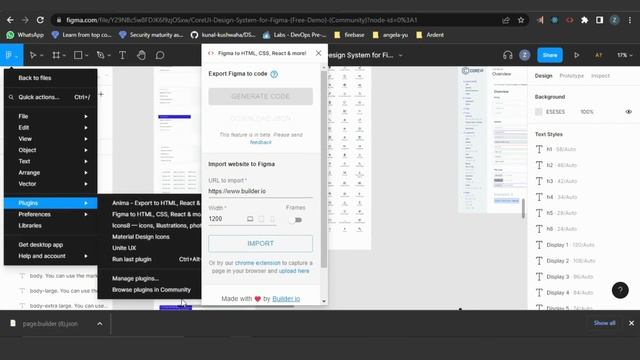The width and height of the screenshot is (640, 360).
Task: Select the Frame tool
Action: point(56,55)
